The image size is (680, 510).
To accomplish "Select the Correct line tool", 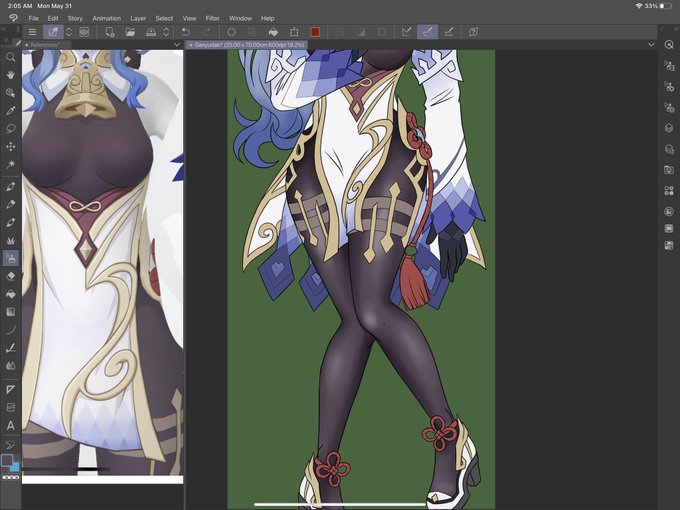I will click(10, 445).
